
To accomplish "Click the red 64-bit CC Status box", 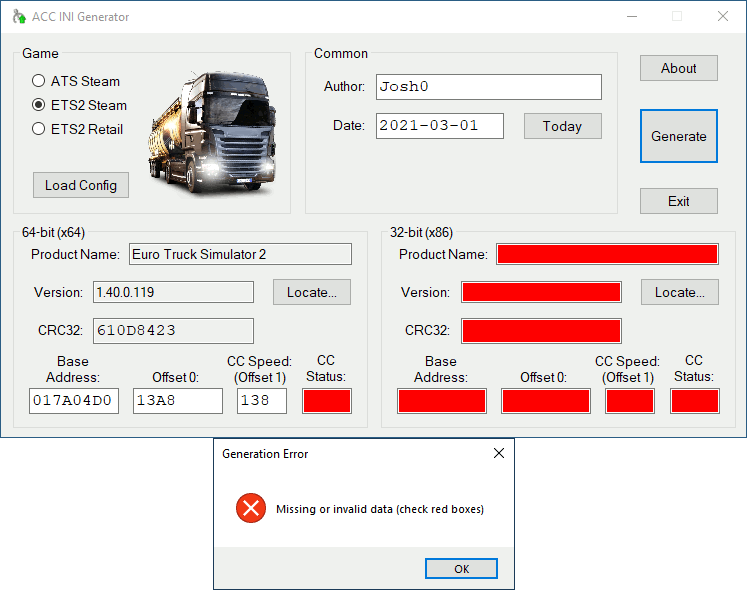I will tap(327, 401).
